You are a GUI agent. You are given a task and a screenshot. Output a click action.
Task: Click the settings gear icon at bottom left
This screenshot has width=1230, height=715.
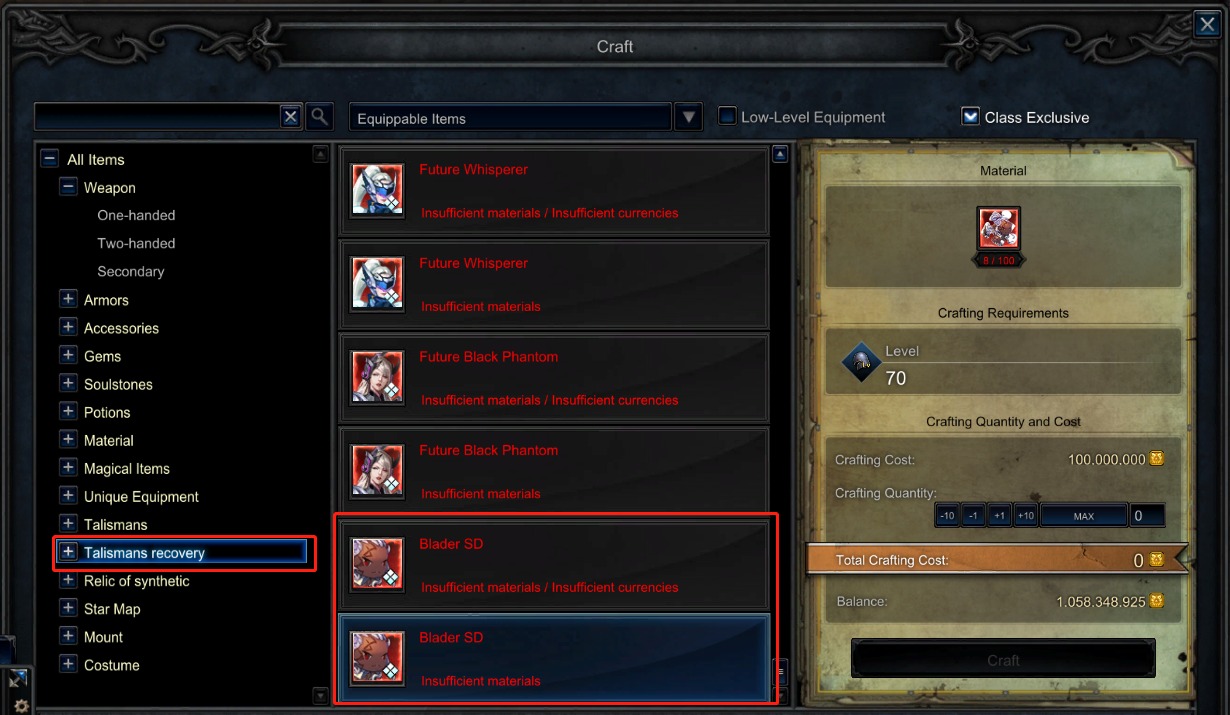[20, 705]
